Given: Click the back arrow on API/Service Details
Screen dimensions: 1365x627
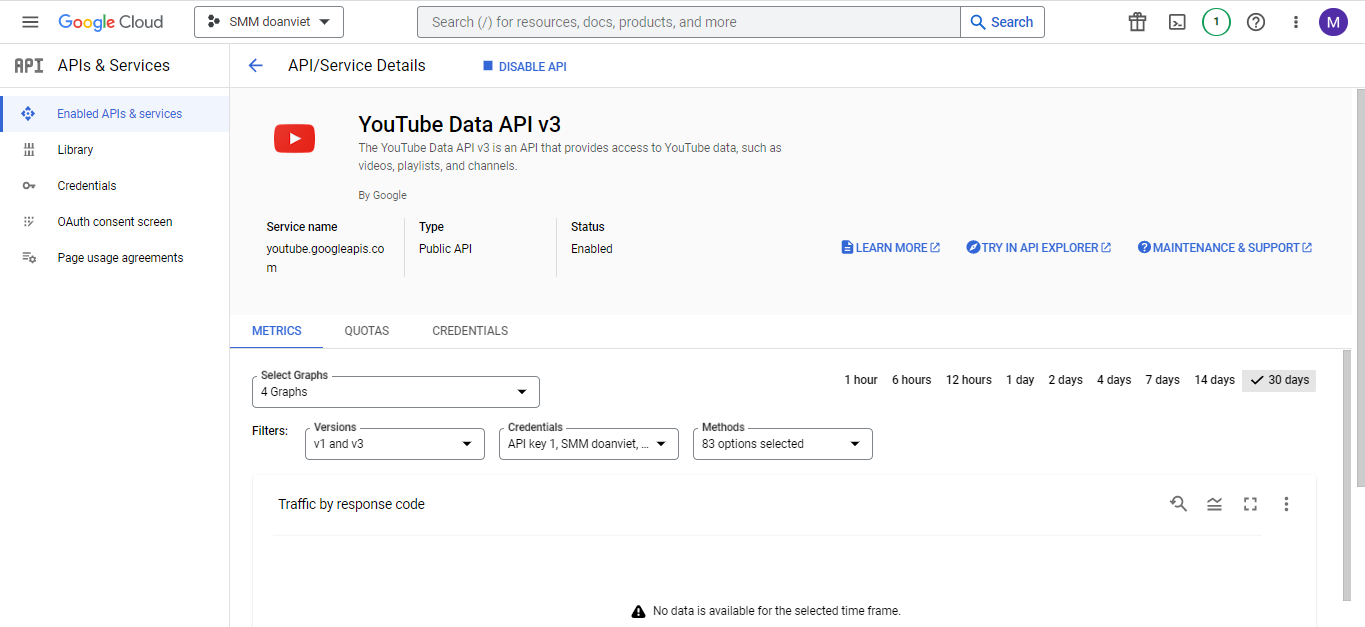Looking at the screenshot, I should click(255, 65).
